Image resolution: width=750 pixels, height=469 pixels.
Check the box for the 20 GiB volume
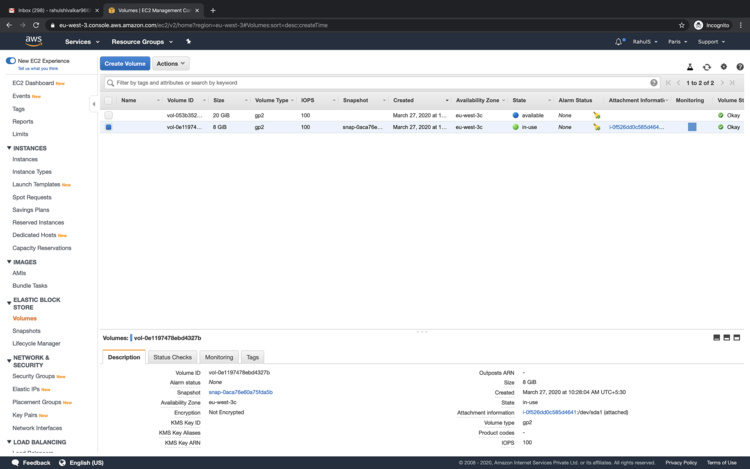[108, 115]
